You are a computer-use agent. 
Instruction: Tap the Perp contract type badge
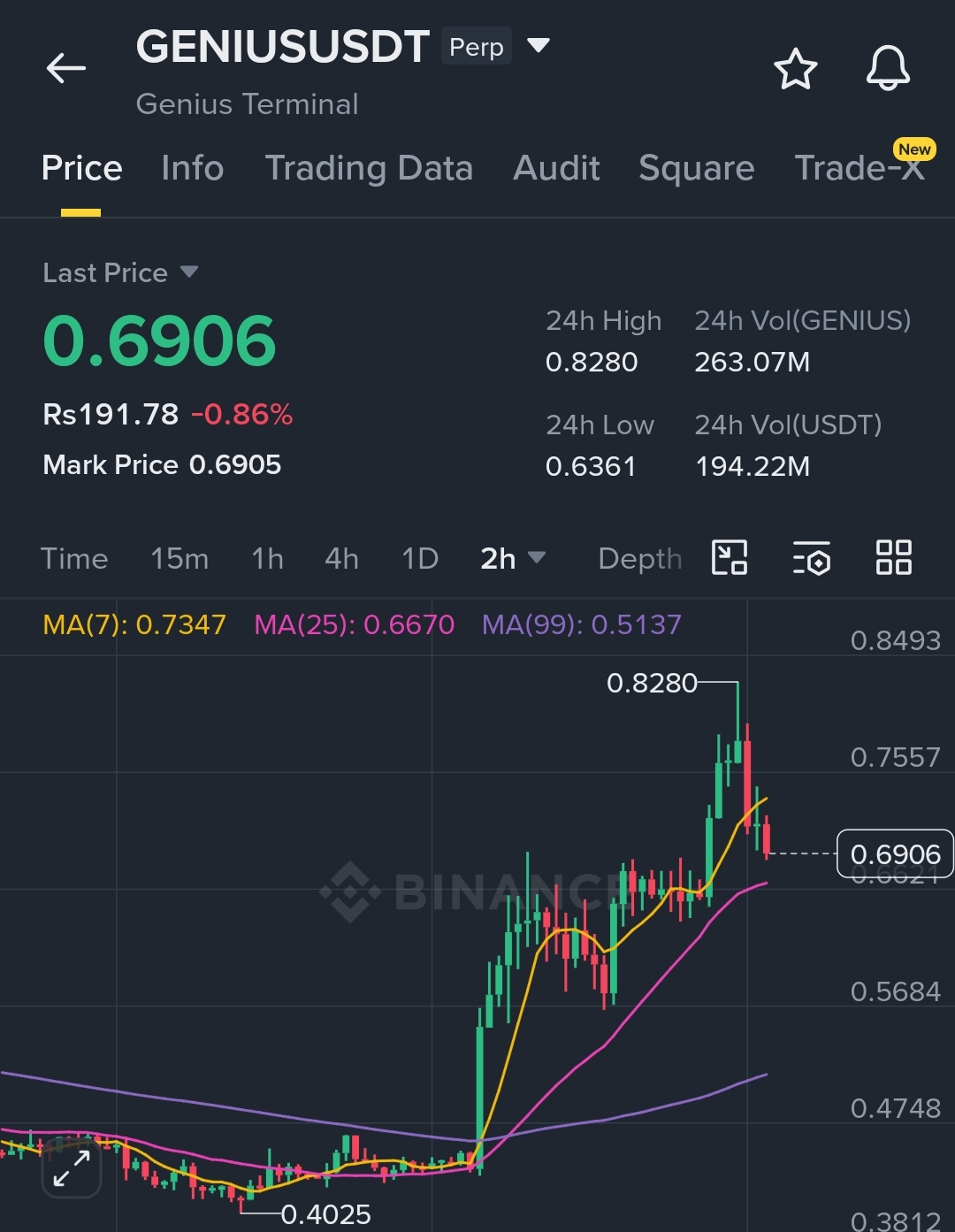click(477, 47)
